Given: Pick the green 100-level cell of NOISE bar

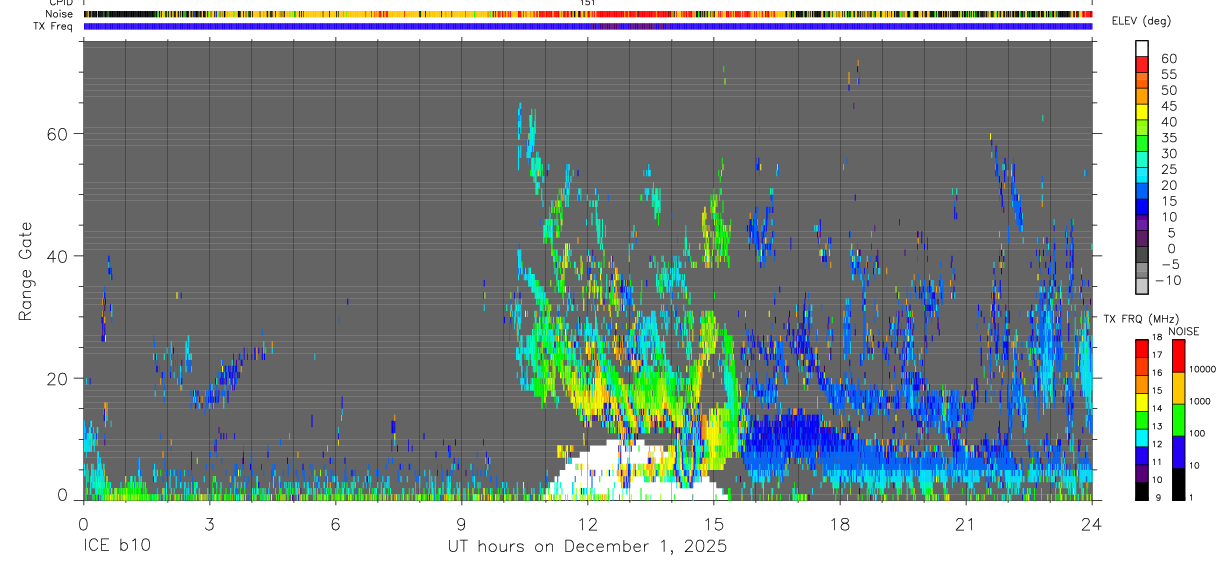Looking at the screenshot, I should [1177, 419].
